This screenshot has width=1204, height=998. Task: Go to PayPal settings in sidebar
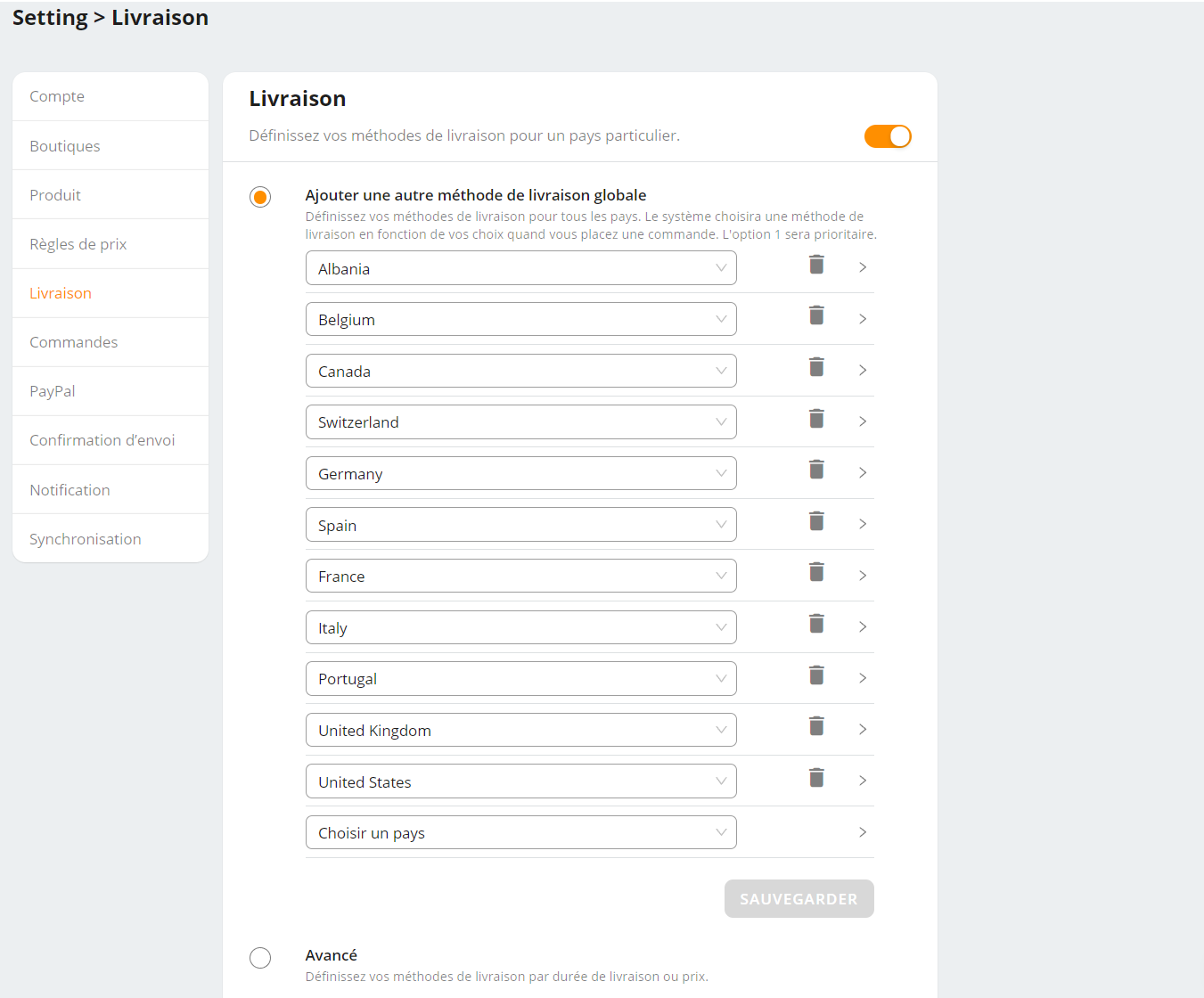click(53, 391)
